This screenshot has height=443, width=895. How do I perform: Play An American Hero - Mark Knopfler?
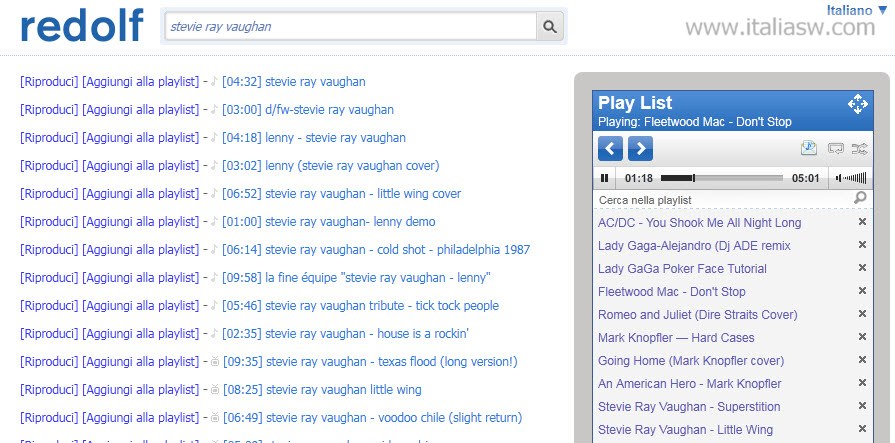(690, 384)
